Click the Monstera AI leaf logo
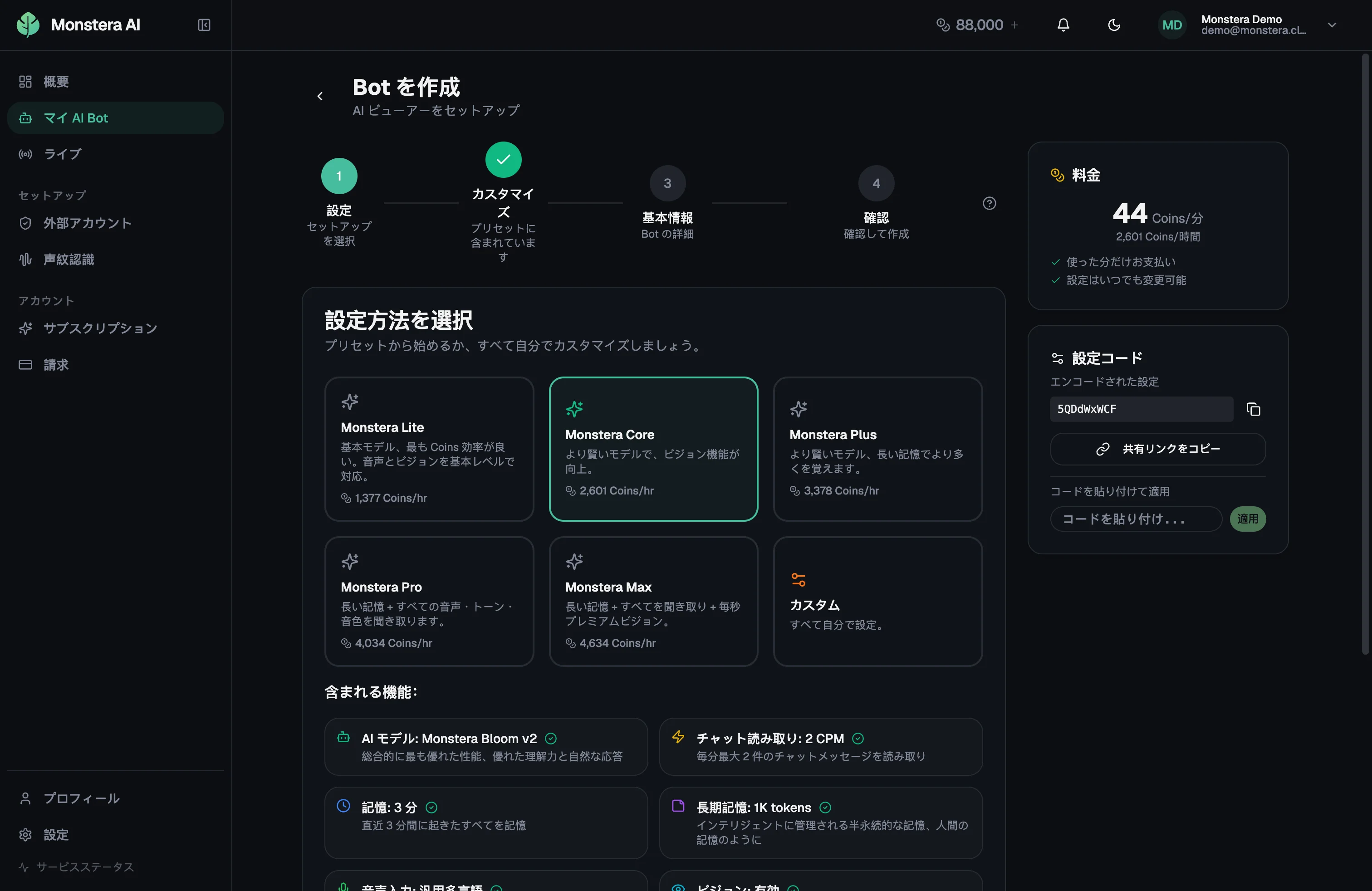The image size is (1372, 891). click(x=28, y=25)
